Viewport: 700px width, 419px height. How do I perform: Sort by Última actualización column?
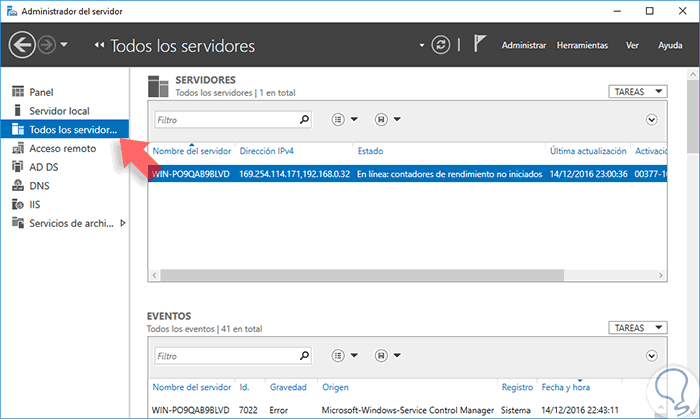pyautogui.click(x=588, y=151)
